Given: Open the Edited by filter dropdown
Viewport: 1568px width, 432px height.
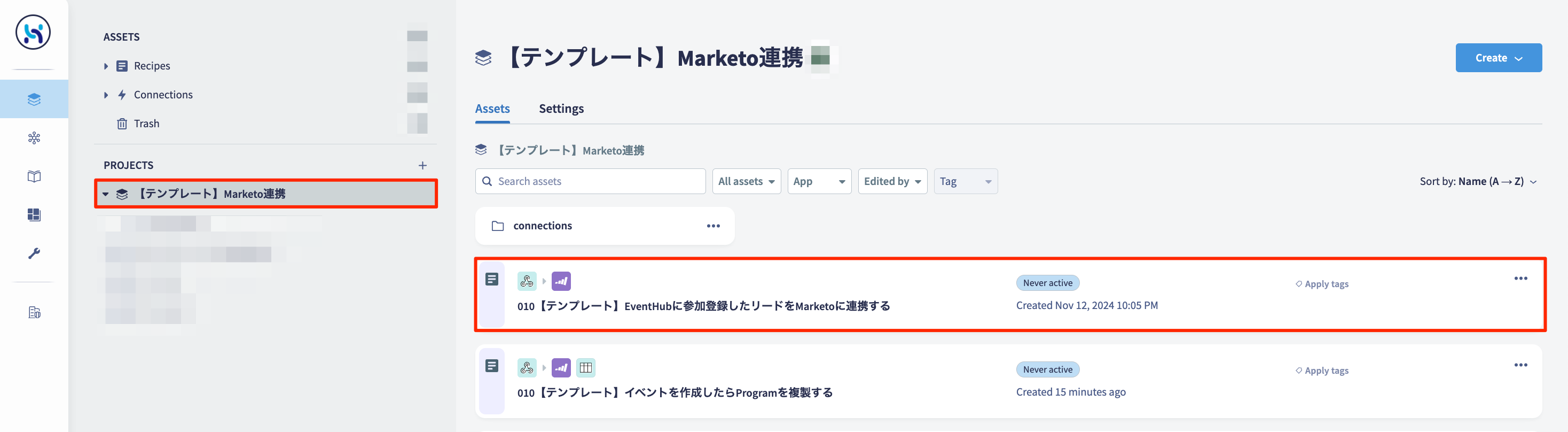Looking at the screenshot, I should pos(892,181).
